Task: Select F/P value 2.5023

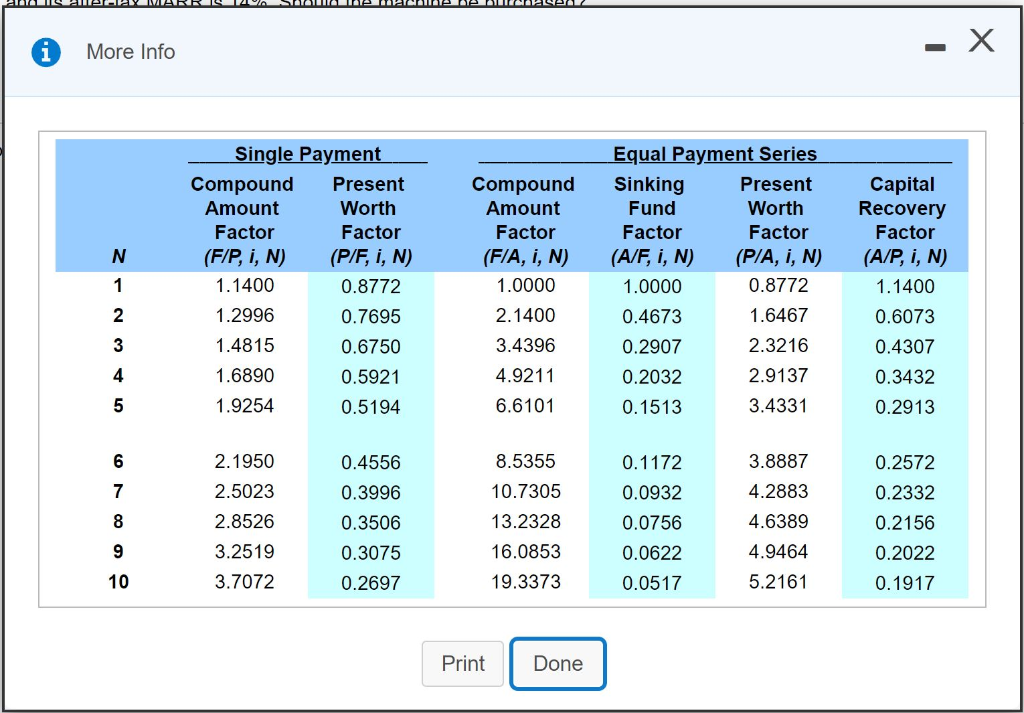Action: (245, 491)
